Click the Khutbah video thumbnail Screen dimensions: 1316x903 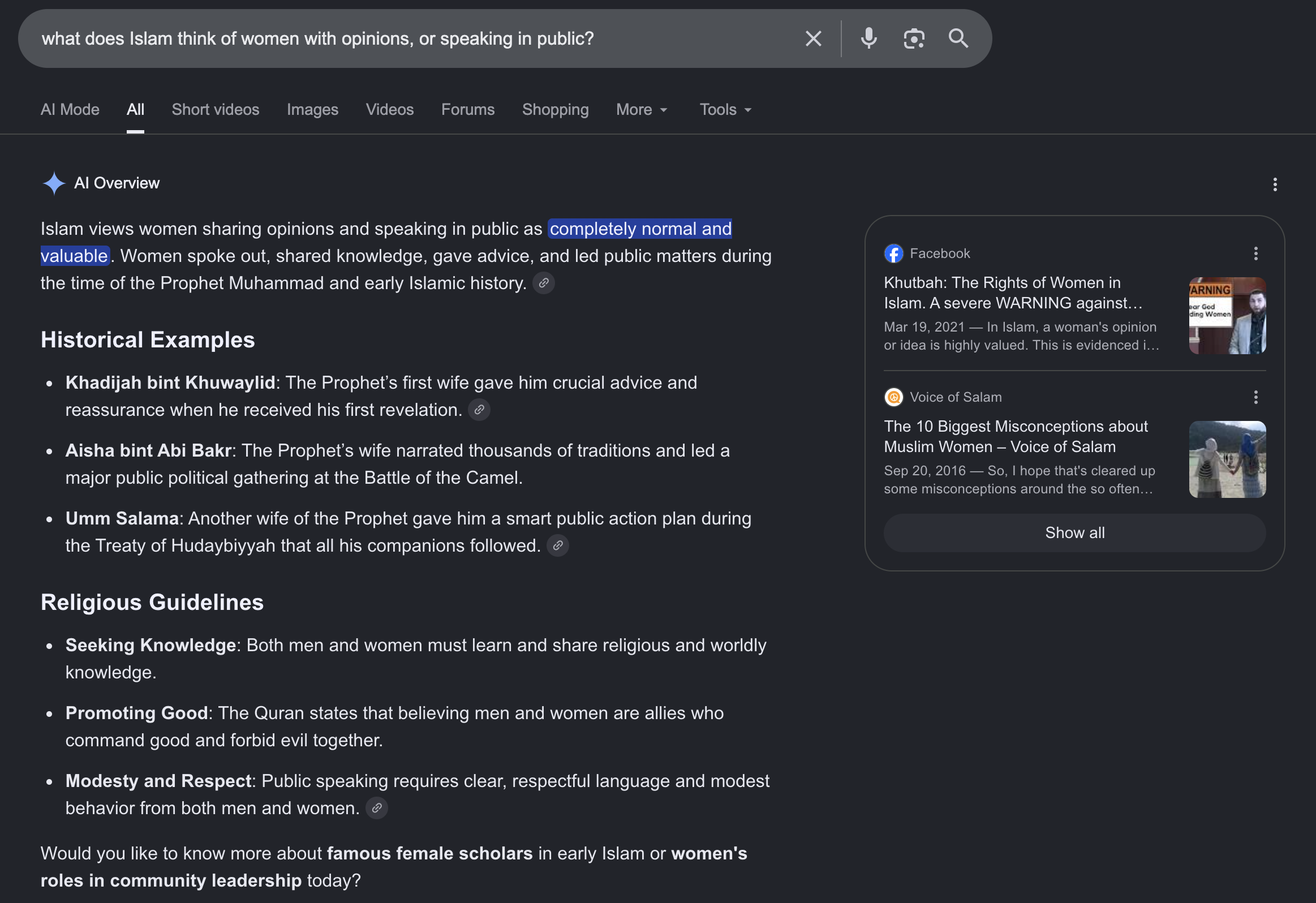1227,316
